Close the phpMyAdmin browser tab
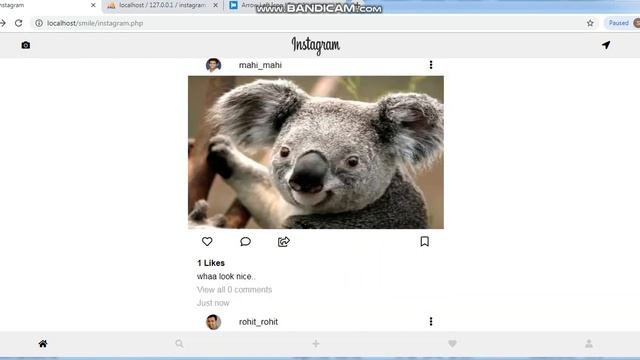The image size is (640, 360). [x=216, y=5]
